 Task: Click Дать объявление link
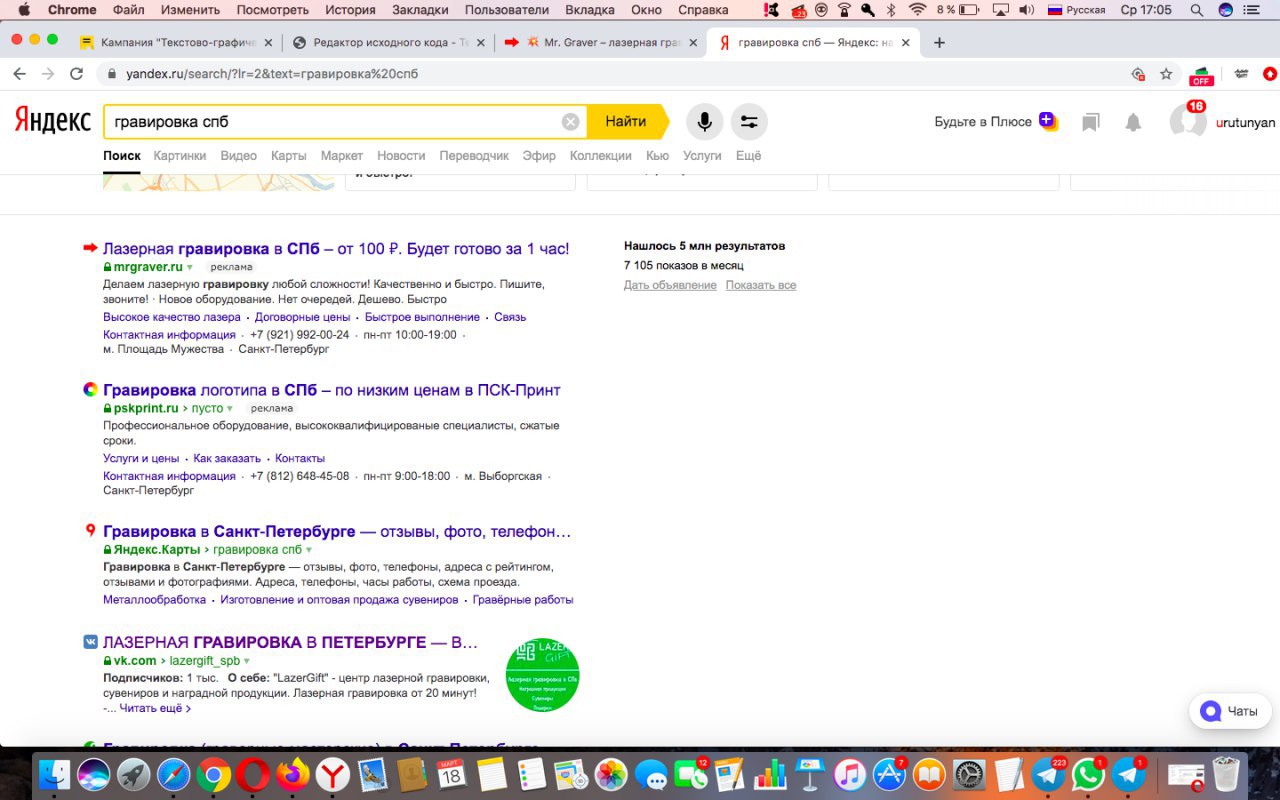coord(670,285)
